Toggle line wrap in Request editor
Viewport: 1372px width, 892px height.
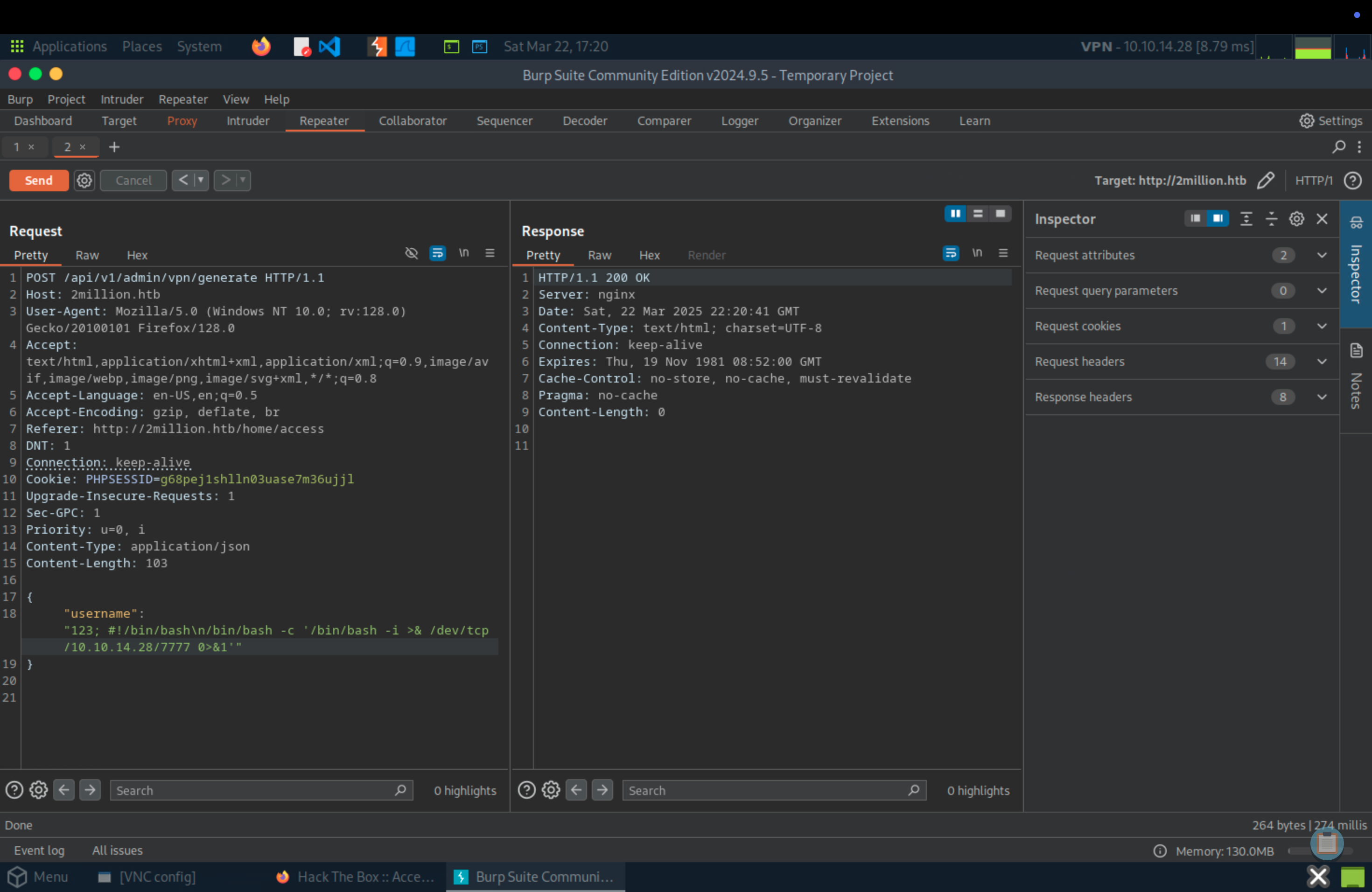pos(438,252)
